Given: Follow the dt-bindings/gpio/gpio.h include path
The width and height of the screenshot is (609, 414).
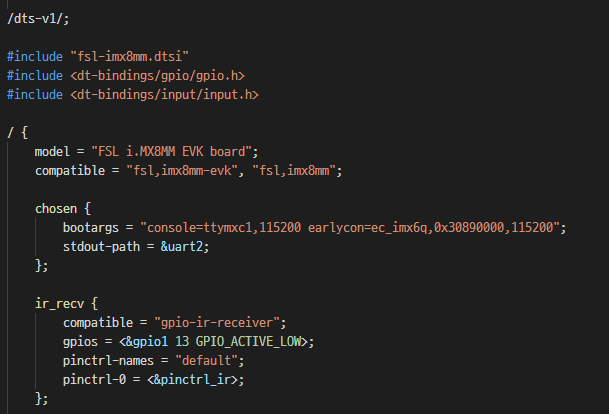Looking at the screenshot, I should tap(156, 75).
